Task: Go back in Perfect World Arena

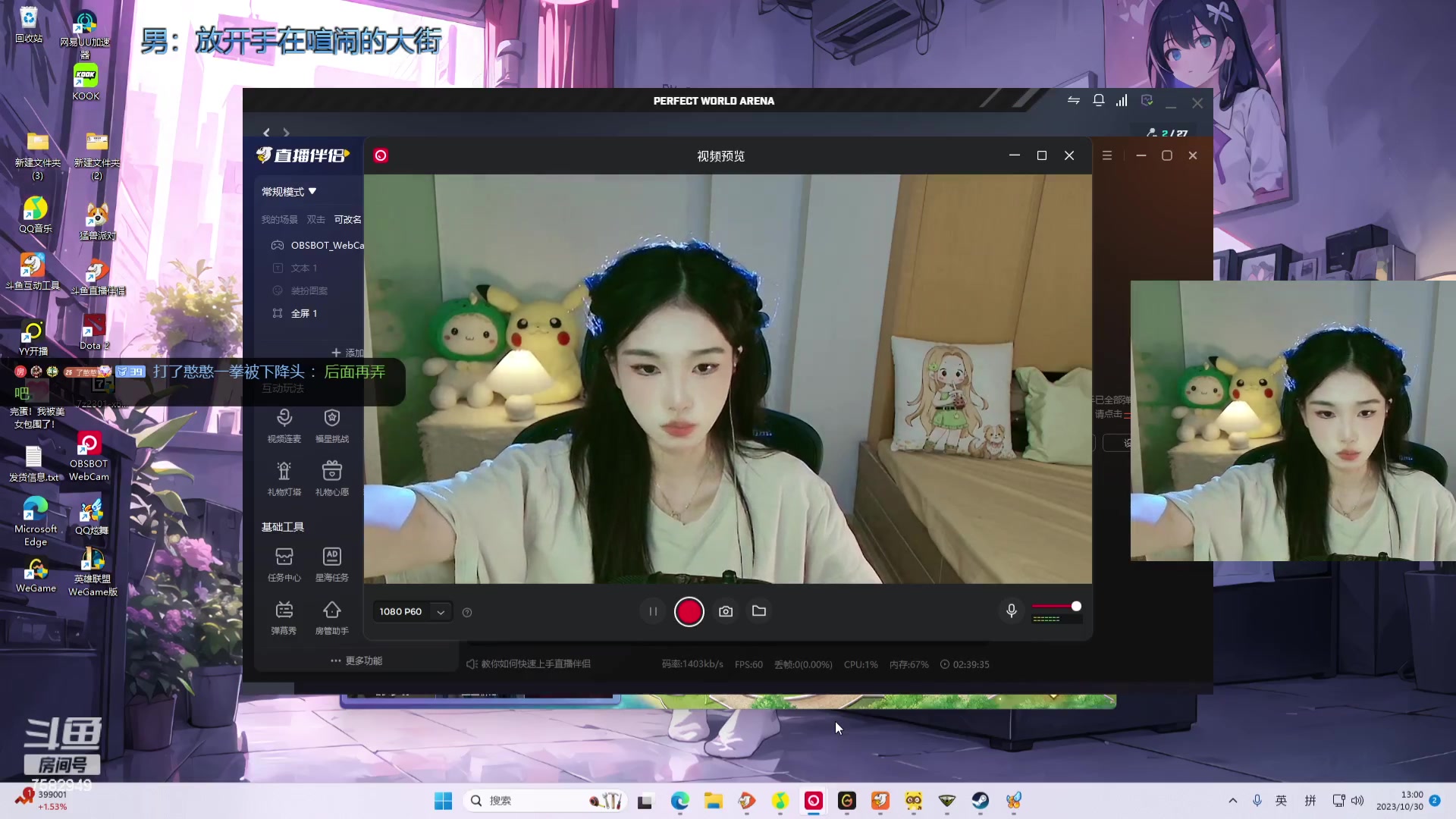Action: pyautogui.click(x=266, y=133)
